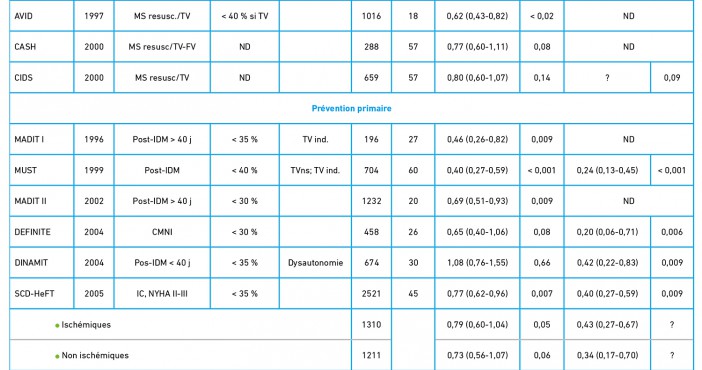Click the green bullet beside Ischémiques
The height and width of the screenshot is (370, 702).
[x=57, y=326]
